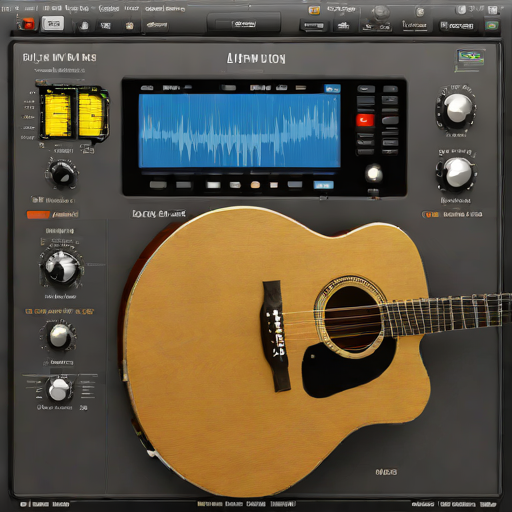Toggle the small orange switch on the right panel
This screenshot has width=512, height=512.
tap(430, 214)
